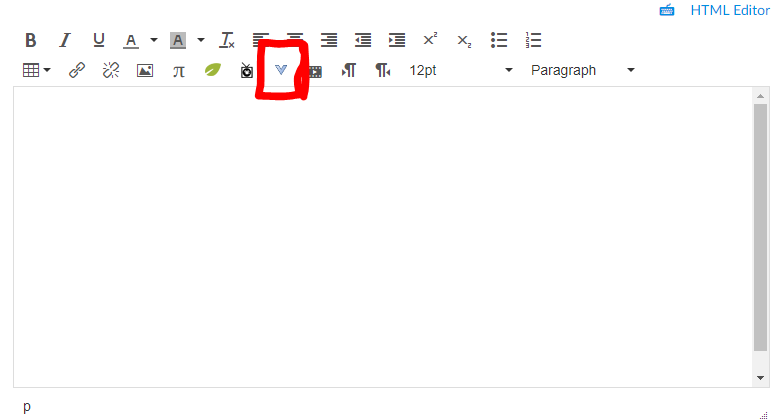This screenshot has height=419, width=780.
Task: Open the math equation editor pi icon
Action: click(x=179, y=71)
